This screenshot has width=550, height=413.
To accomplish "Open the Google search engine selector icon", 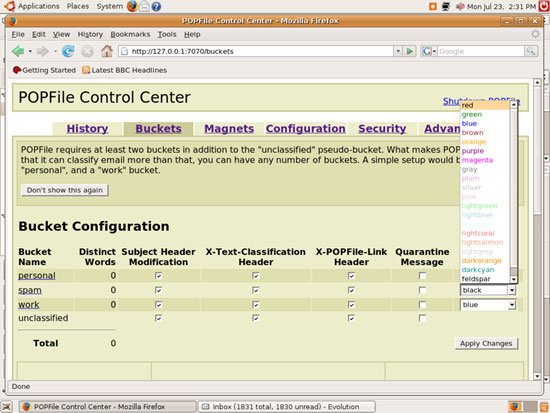I will point(428,51).
